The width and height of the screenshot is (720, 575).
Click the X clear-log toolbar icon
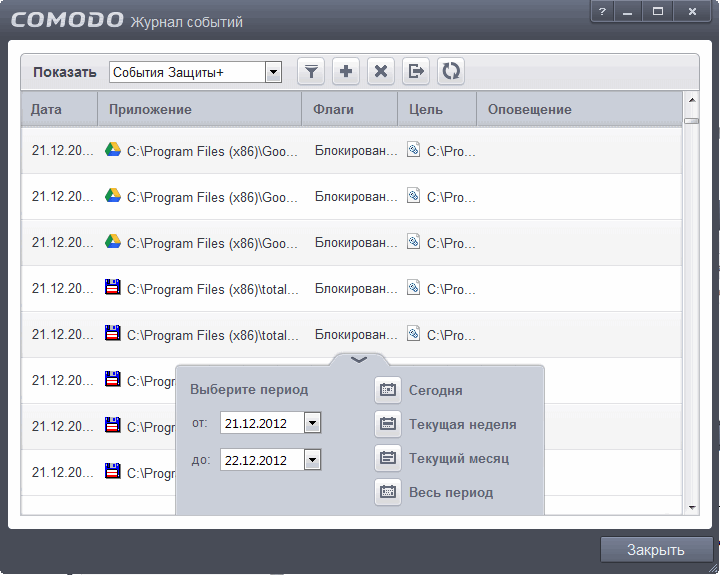click(x=381, y=72)
